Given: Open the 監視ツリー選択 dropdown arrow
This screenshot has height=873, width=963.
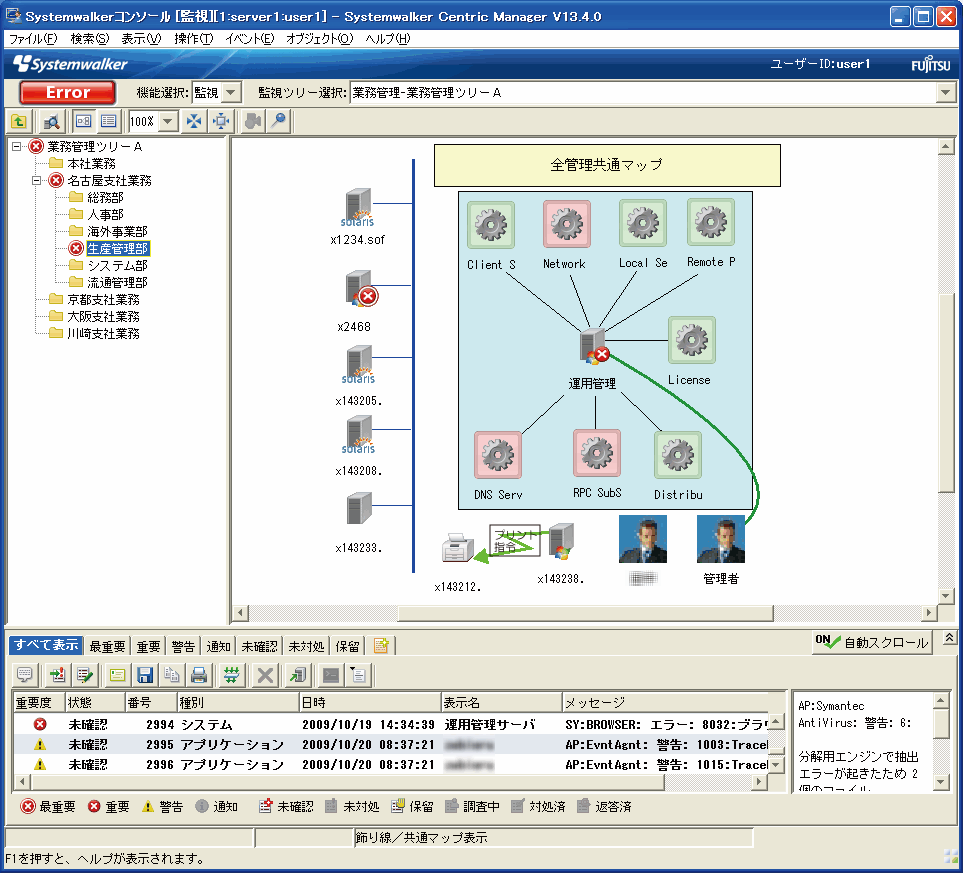Looking at the screenshot, I should click(945, 93).
